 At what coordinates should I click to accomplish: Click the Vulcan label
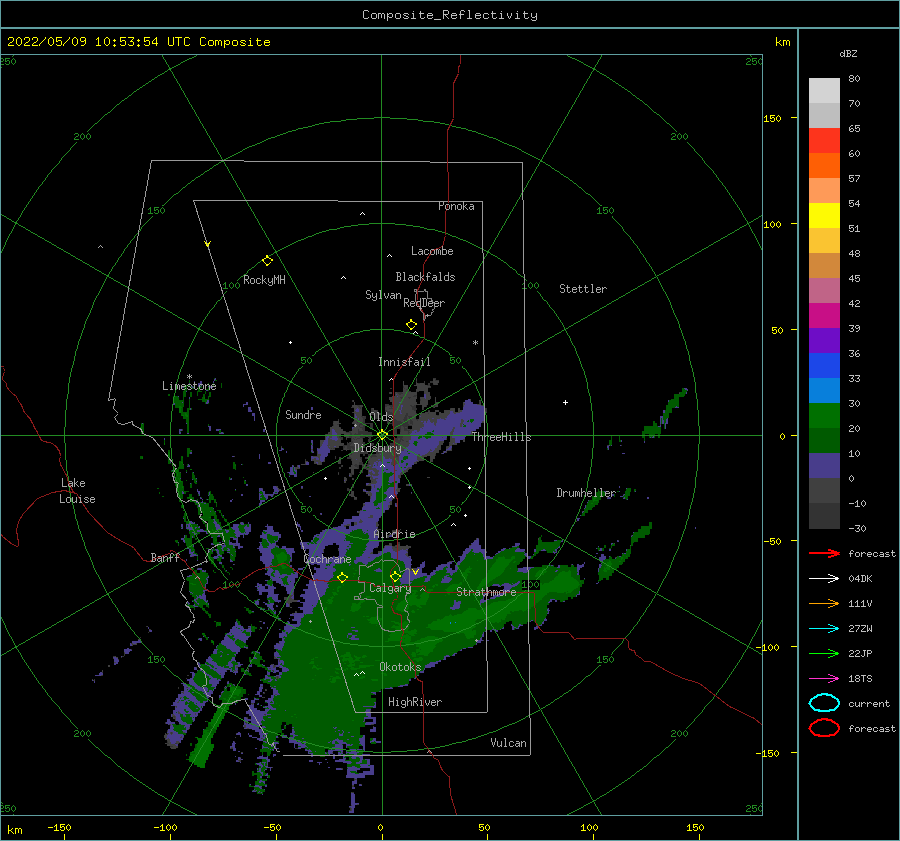(x=509, y=743)
